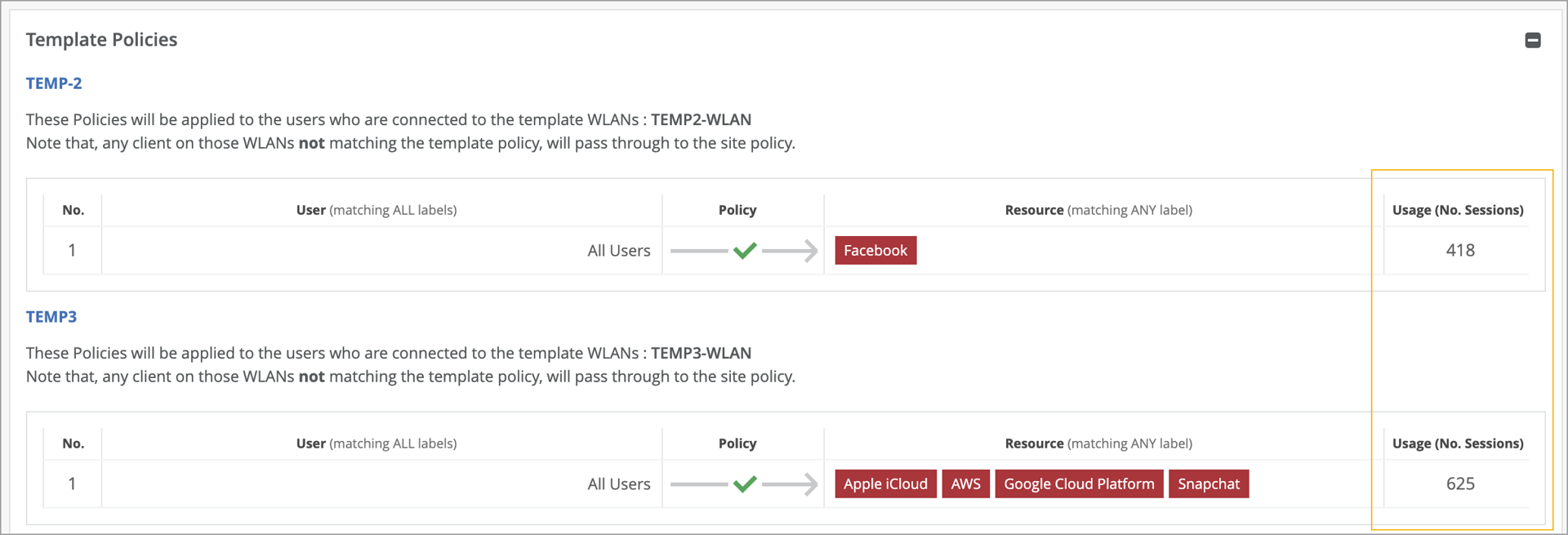Screen dimensions: 1568x535
Task: Collapse the Template Policies section
Action: click(x=1533, y=40)
